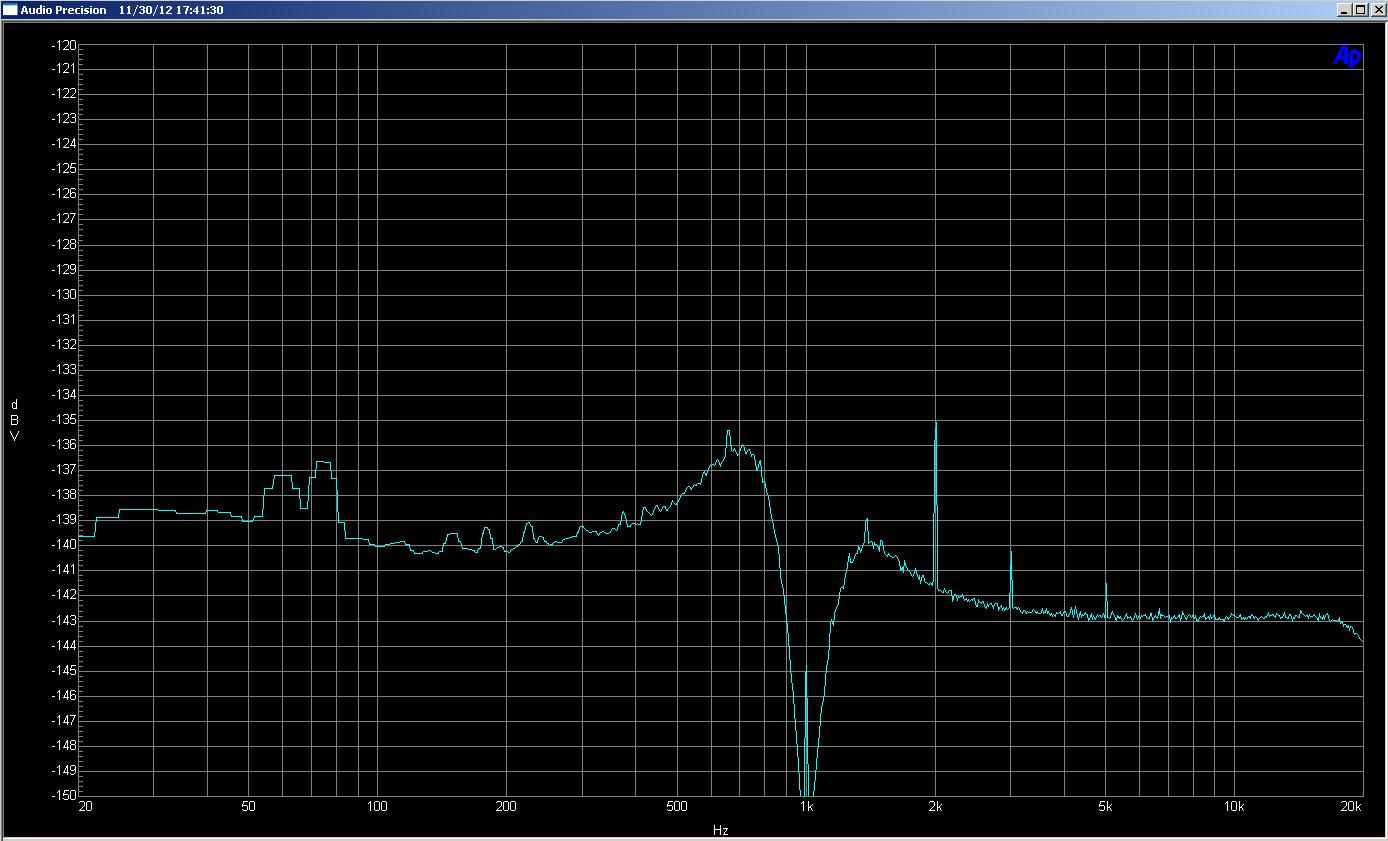Click the -135 label on the vertical axis
Image resolution: width=1388 pixels, height=841 pixels.
tap(63, 419)
